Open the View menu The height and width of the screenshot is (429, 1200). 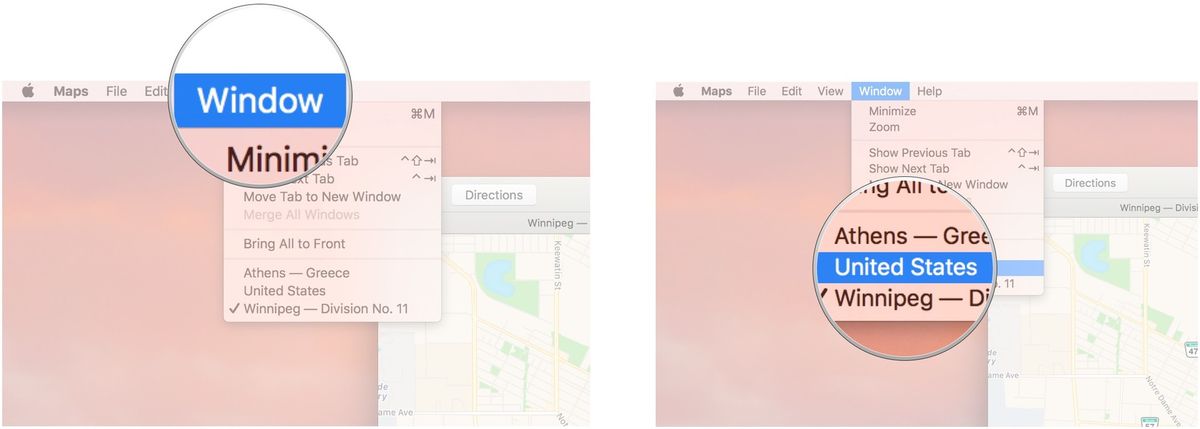pos(830,91)
